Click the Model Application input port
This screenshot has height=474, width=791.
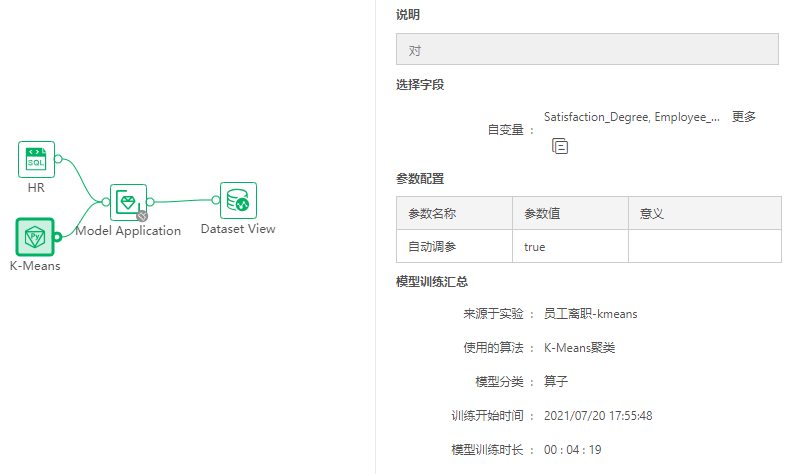point(106,202)
